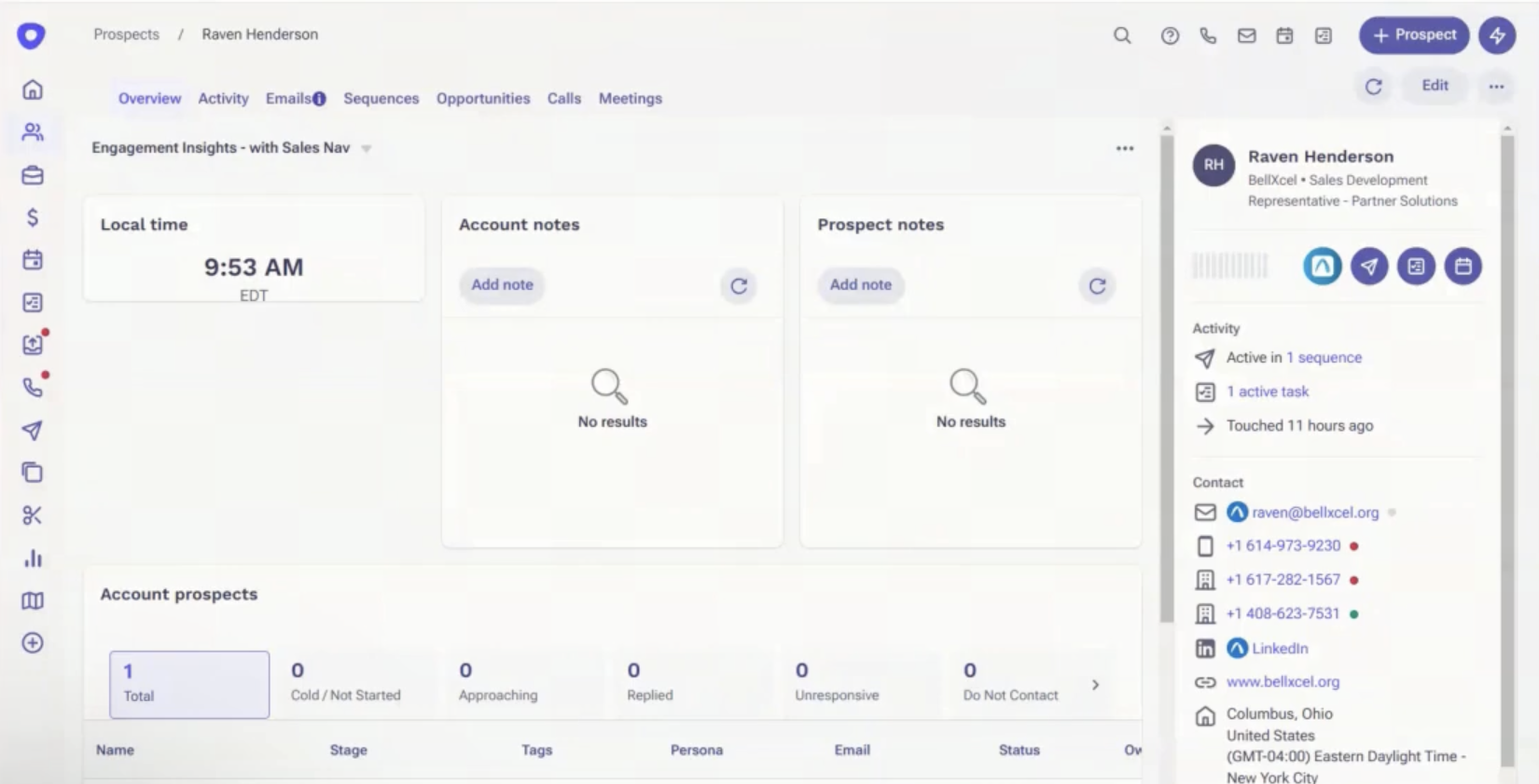Open the bar chart Reports sidebar icon
The height and width of the screenshot is (784, 1539).
click(x=33, y=558)
